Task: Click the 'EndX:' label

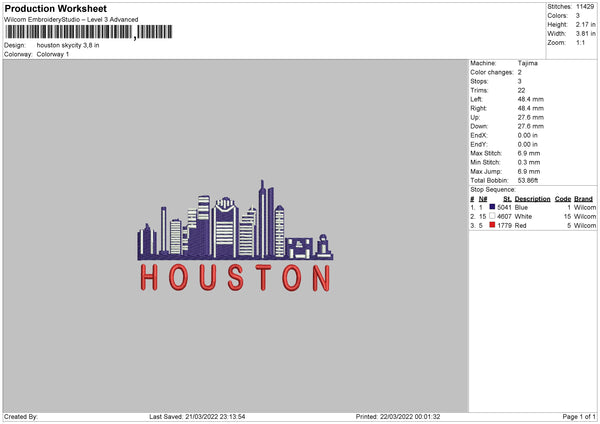Action: point(479,135)
